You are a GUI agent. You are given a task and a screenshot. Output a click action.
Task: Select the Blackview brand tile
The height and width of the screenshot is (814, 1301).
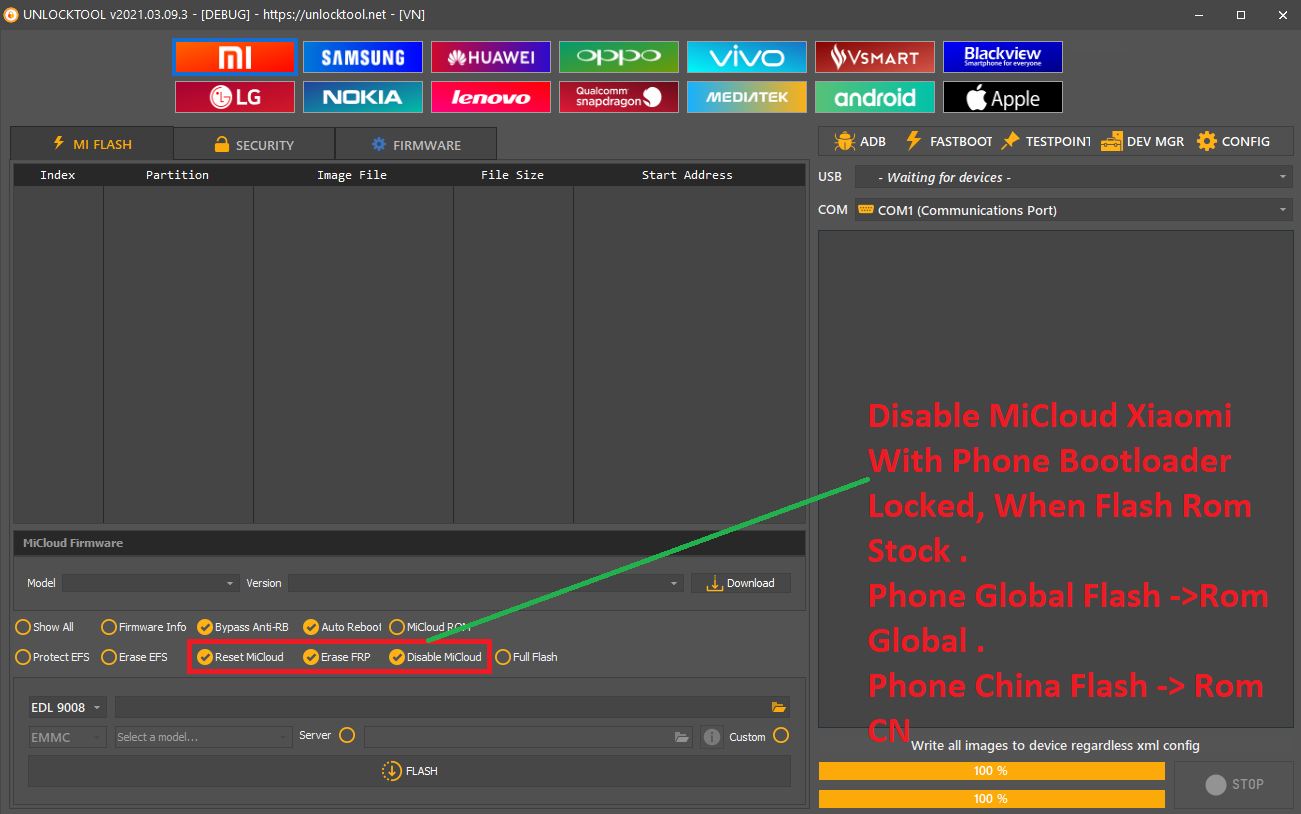pyautogui.click(x=1003, y=57)
